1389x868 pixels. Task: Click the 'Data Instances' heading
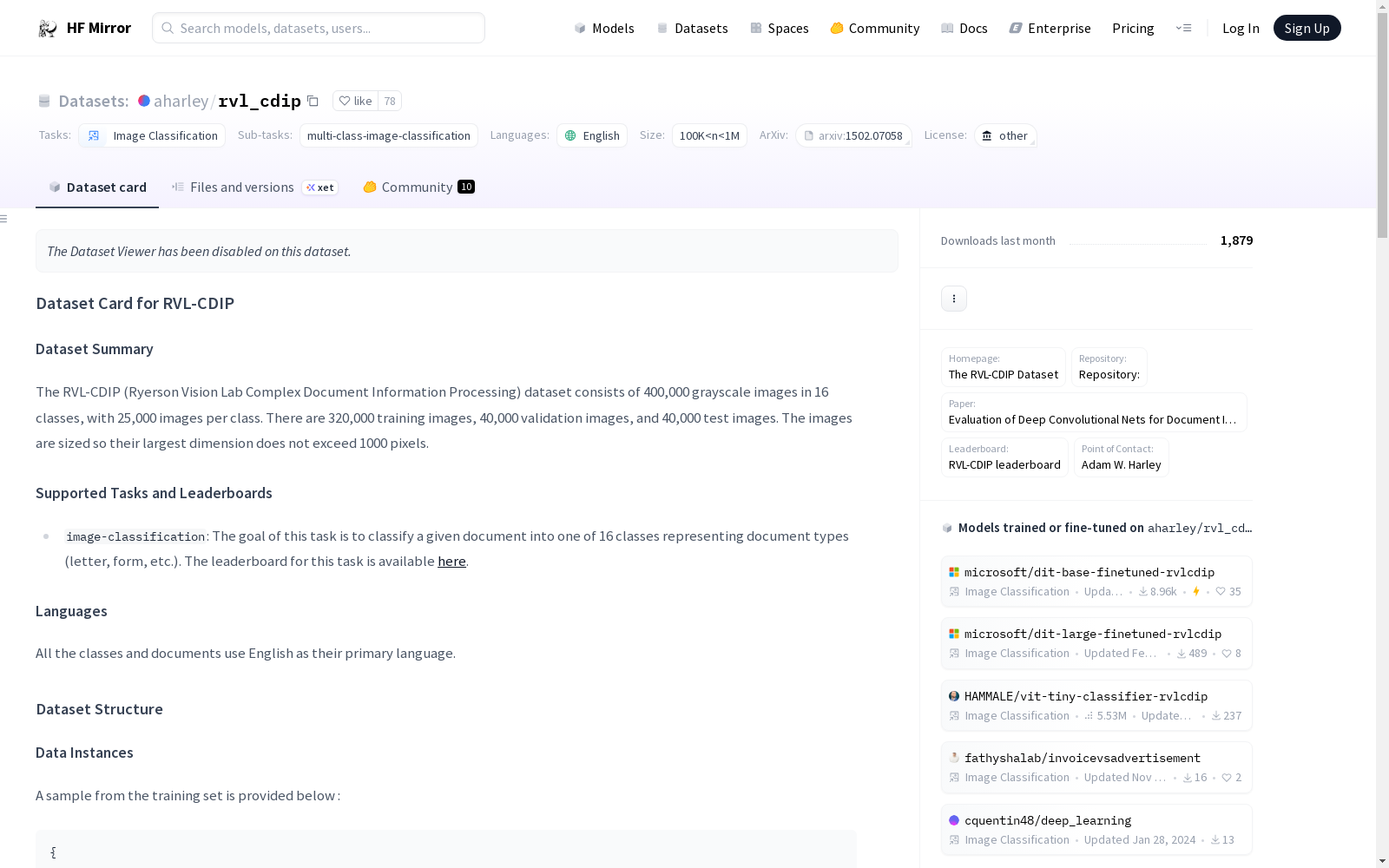coord(84,753)
